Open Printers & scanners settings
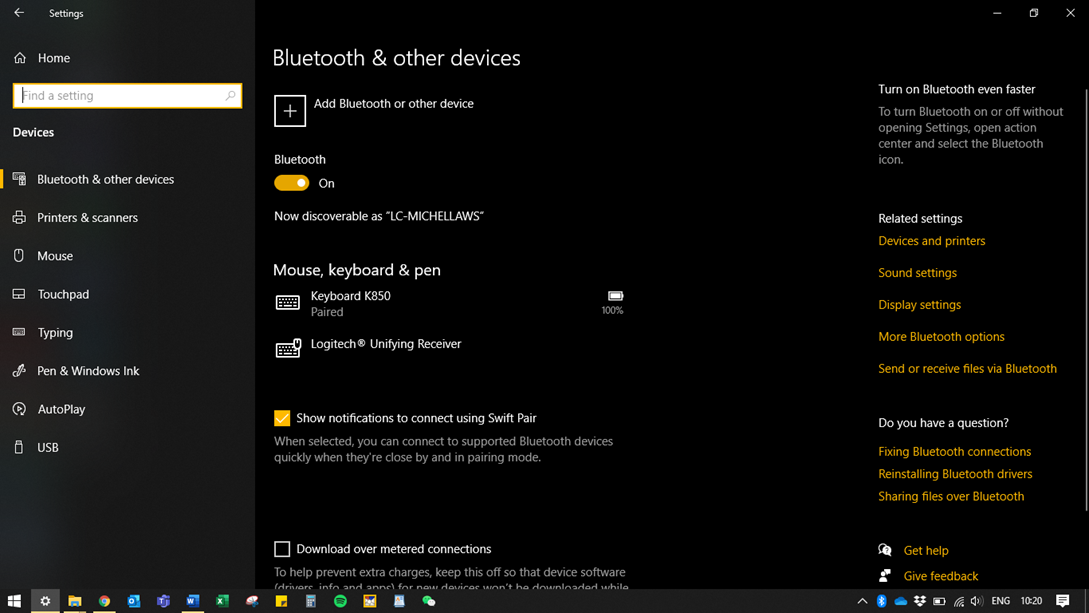1089x613 pixels. point(87,218)
